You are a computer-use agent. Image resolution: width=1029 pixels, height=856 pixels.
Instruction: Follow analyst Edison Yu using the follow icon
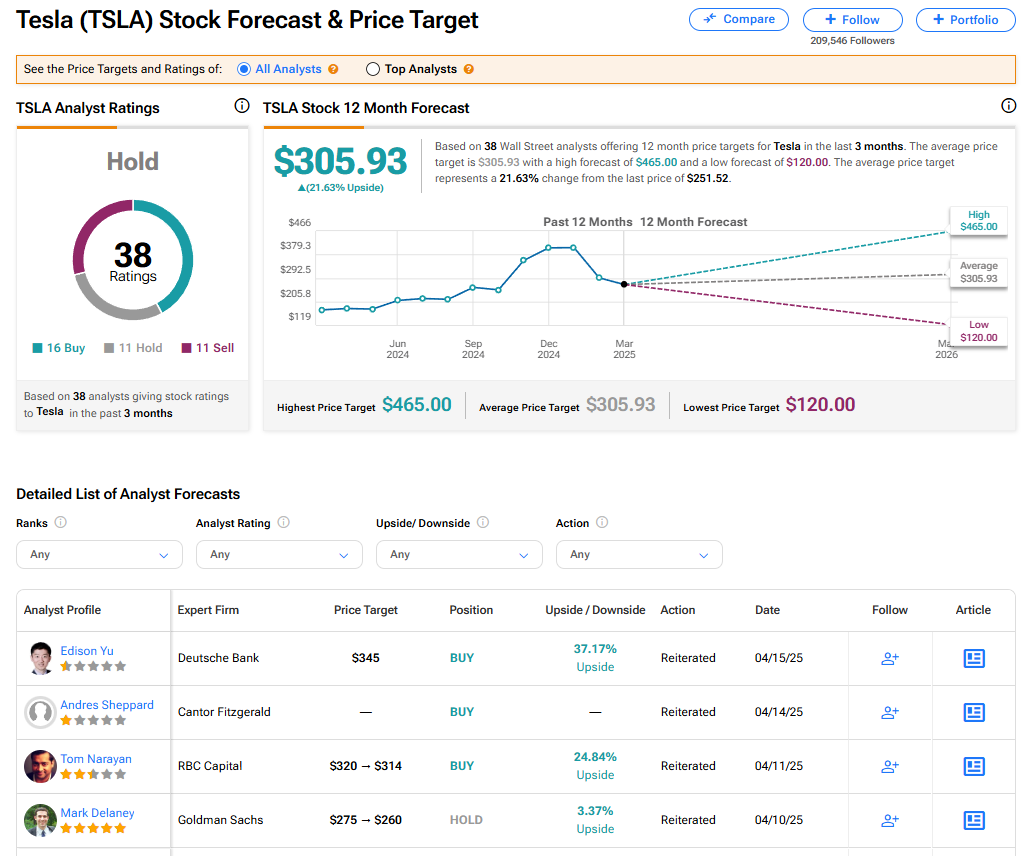point(889,658)
